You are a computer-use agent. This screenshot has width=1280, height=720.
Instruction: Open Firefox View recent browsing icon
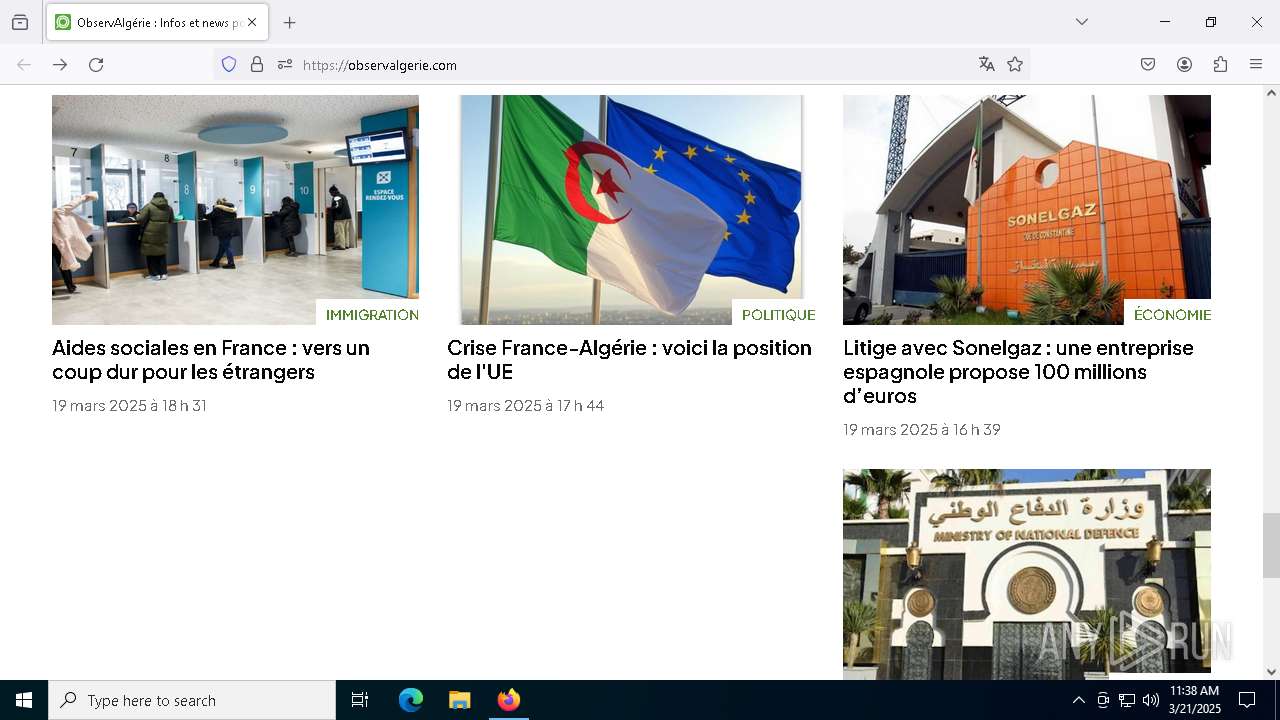pyautogui.click(x=20, y=22)
